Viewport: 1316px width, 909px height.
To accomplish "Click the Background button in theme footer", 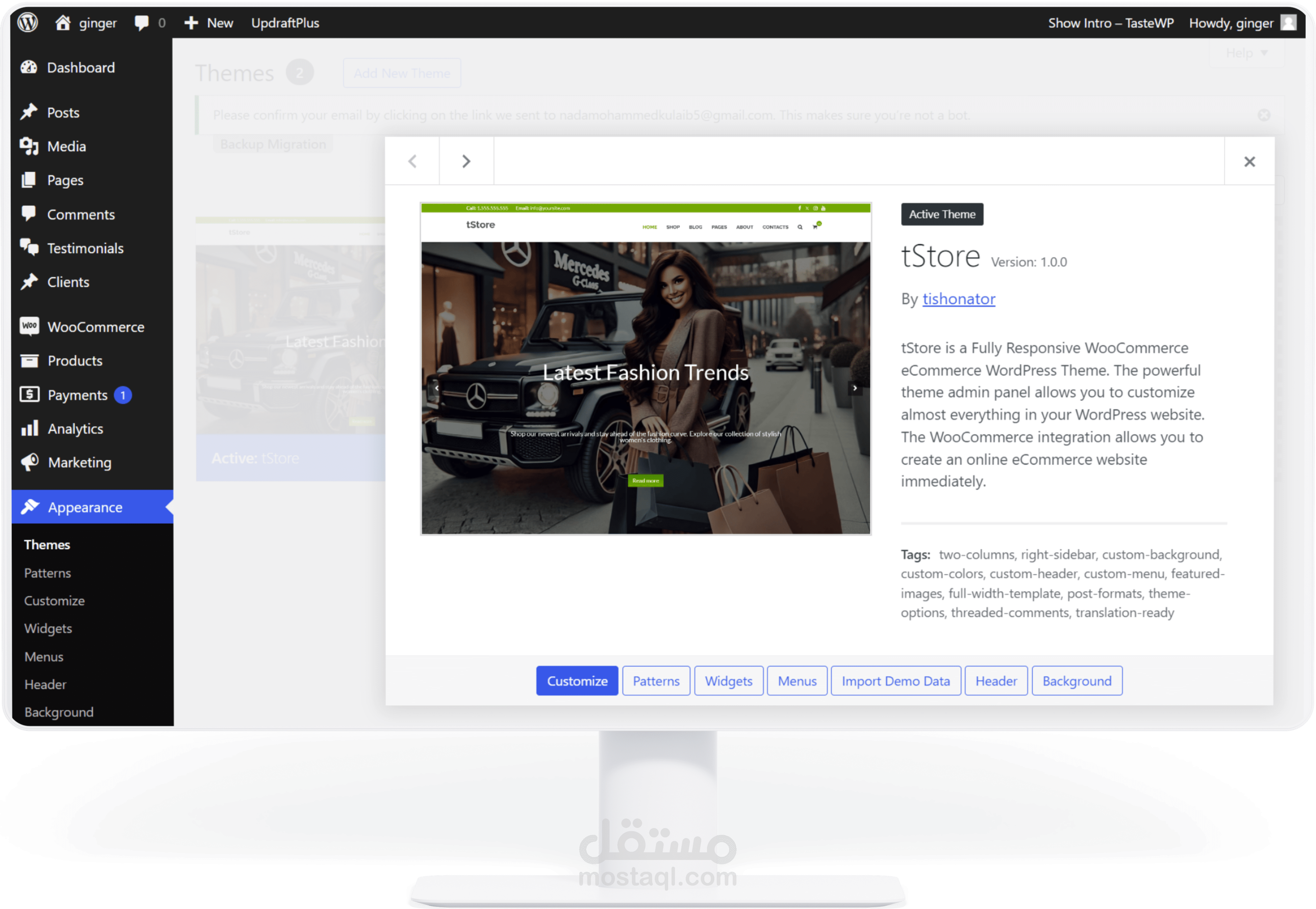I will pyautogui.click(x=1077, y=681).
